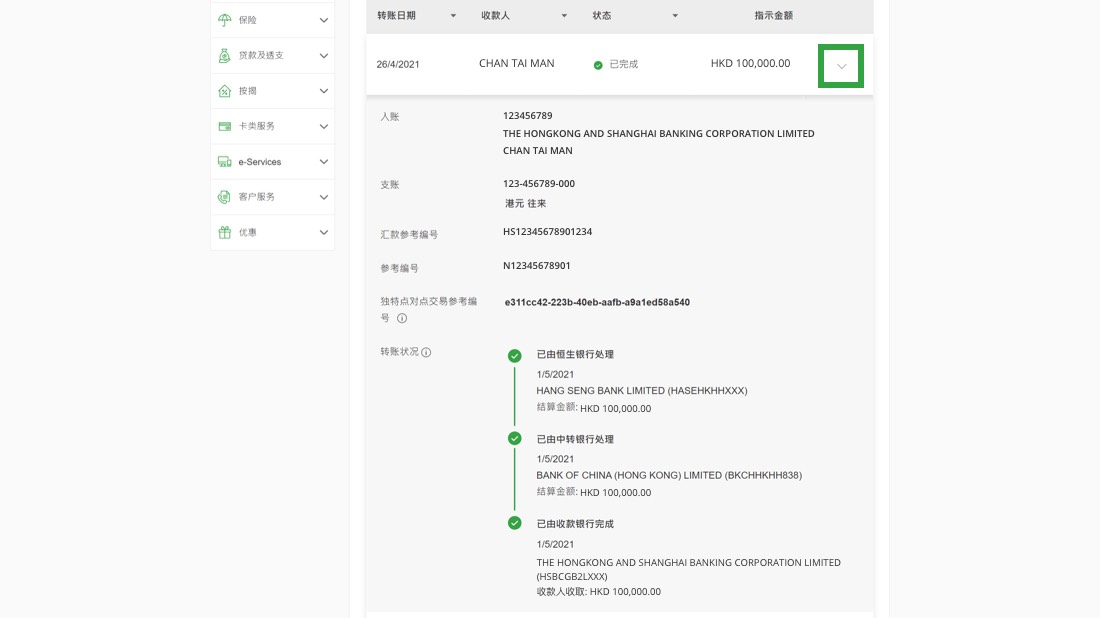Expand the 贷款及透支 menu chevron
1100x618 pixels.
coord(323,55)
